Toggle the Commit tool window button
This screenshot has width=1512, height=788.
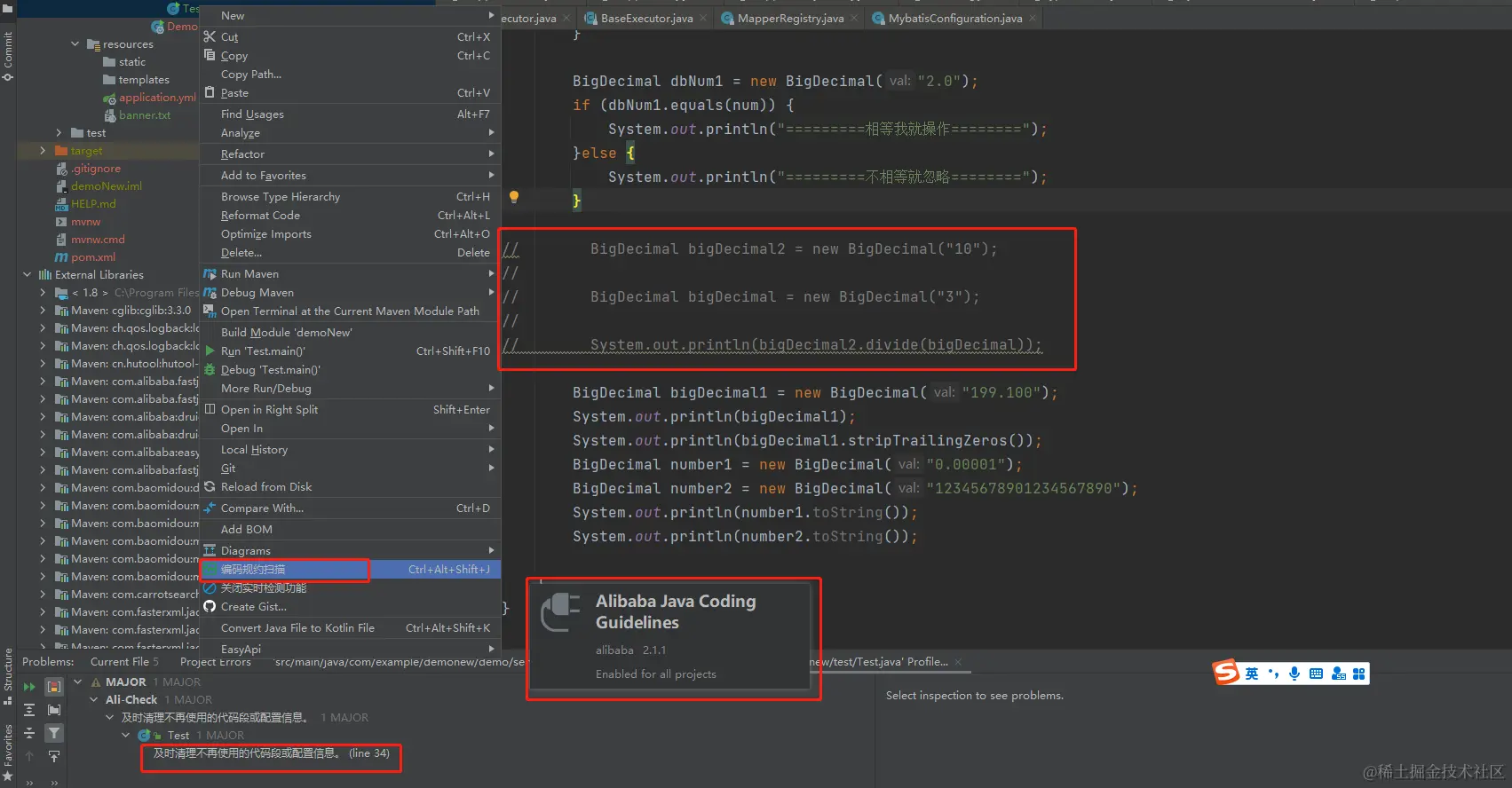pos(8,56)
